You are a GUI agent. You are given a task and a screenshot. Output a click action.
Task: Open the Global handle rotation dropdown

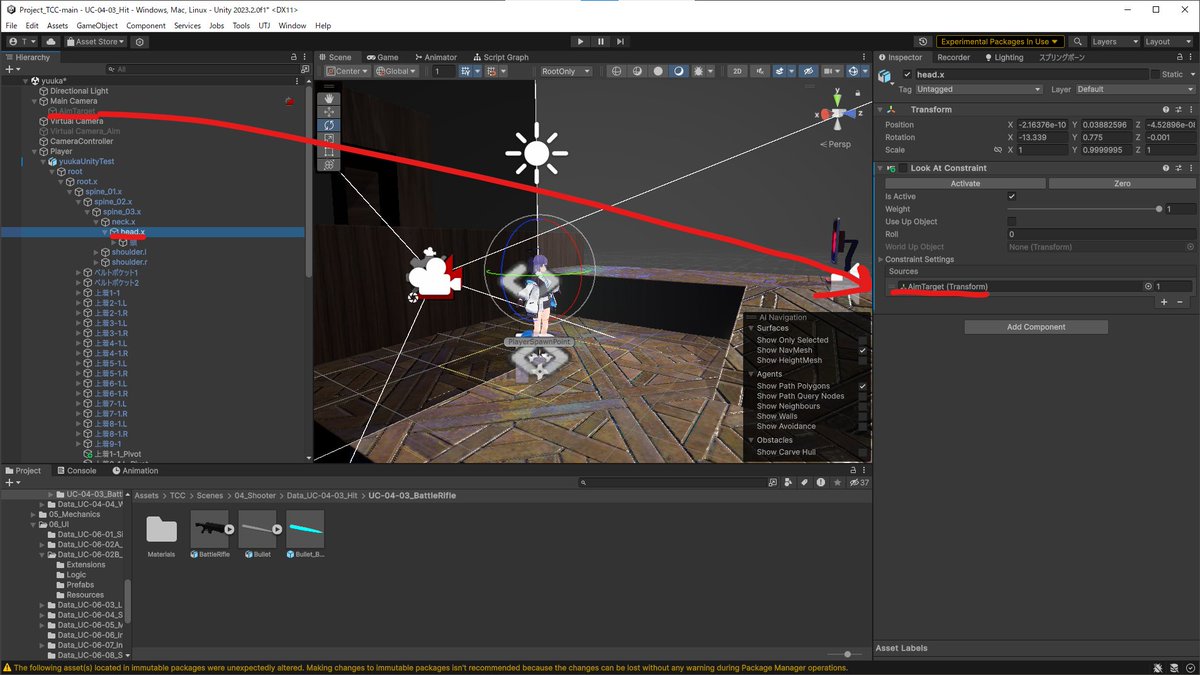(x=397, y=71)
